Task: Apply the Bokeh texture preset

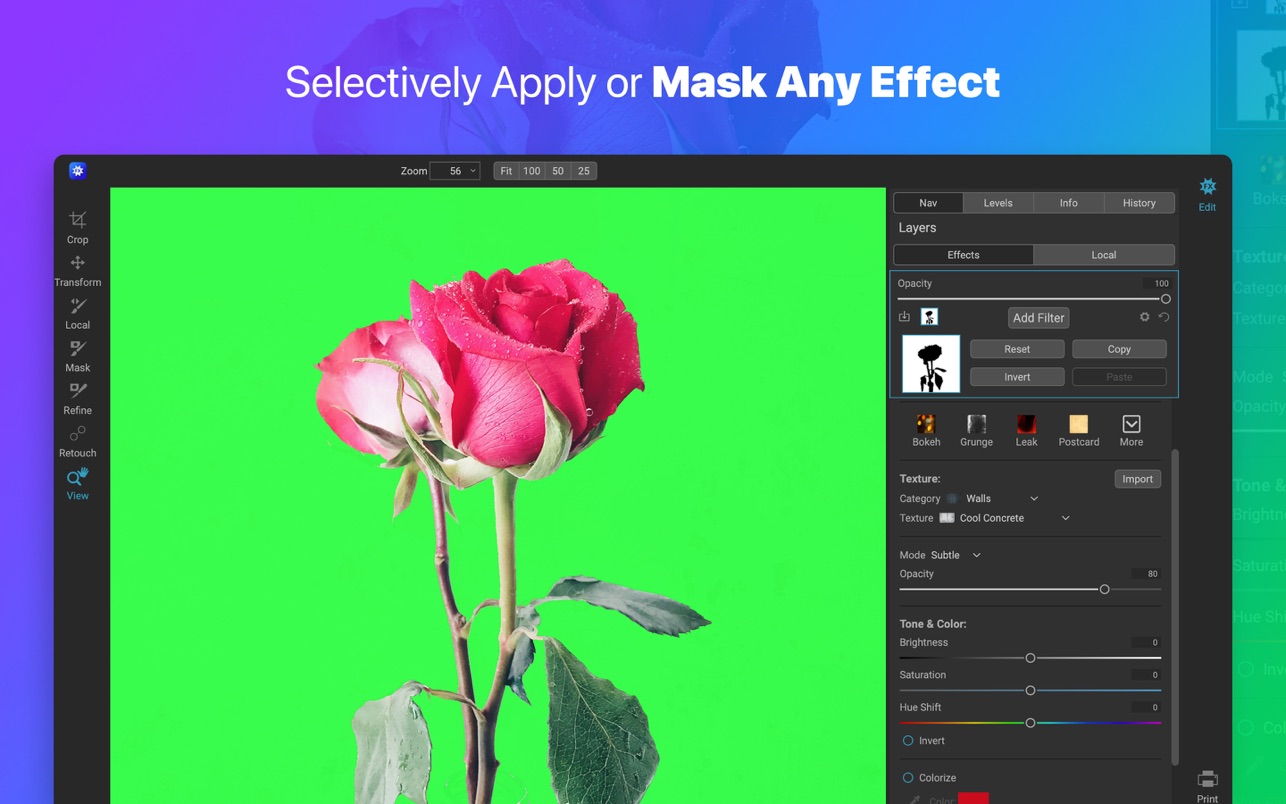Action: pyautogui.click(x=926, y=430)
